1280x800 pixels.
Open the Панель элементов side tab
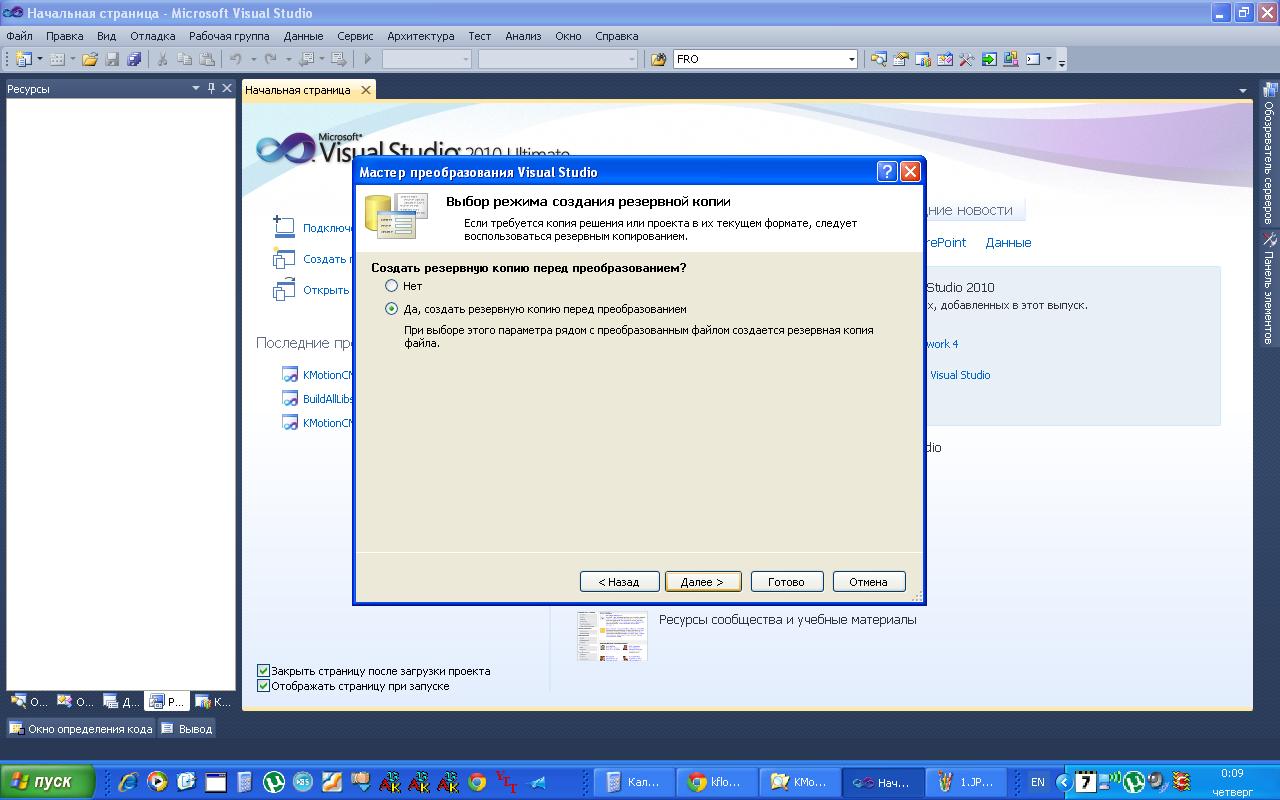point(1269,289)
